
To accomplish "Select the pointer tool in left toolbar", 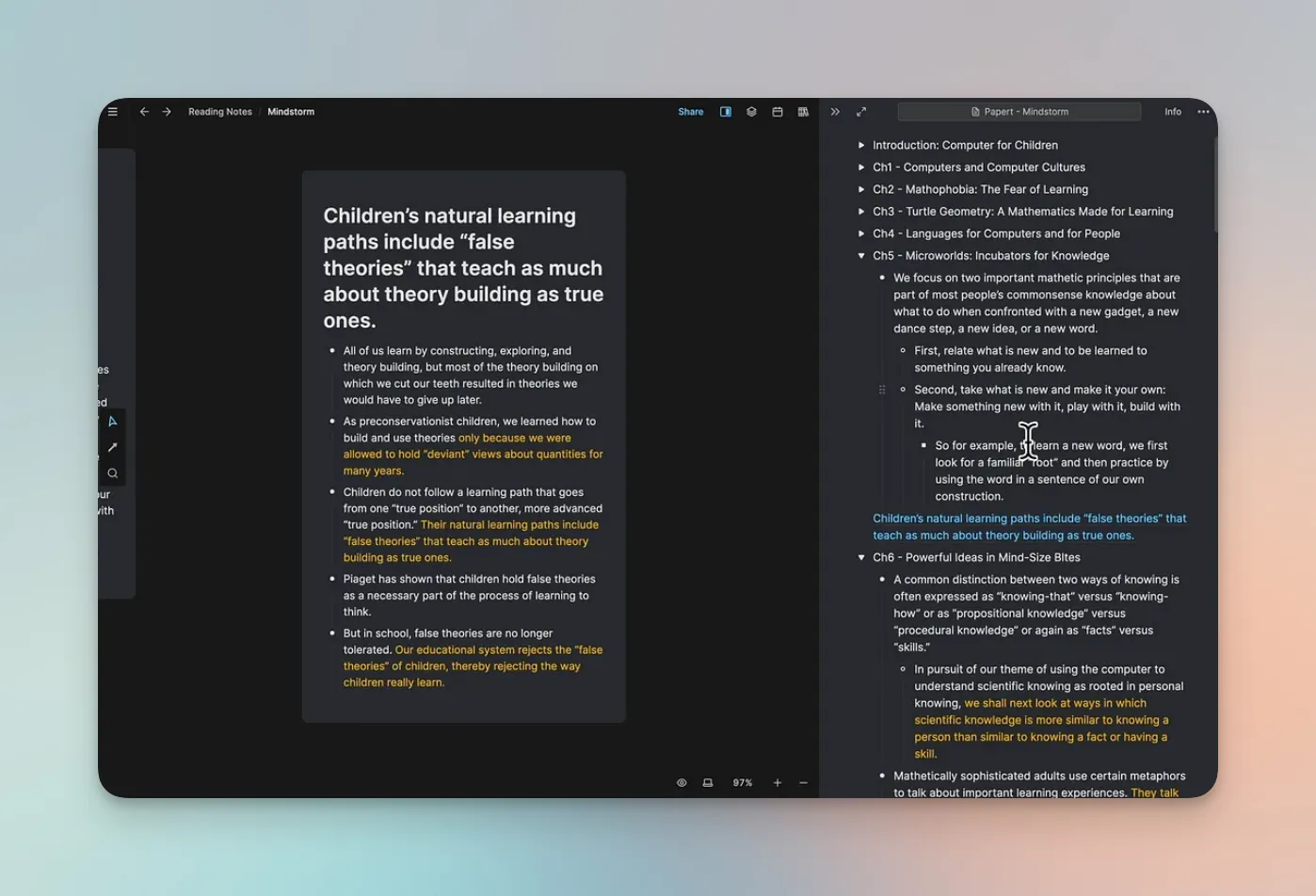I will pos(113,422).
